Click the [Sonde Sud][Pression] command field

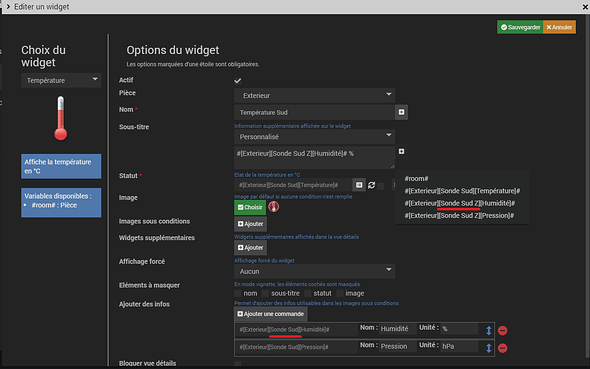tap(296, 347)
